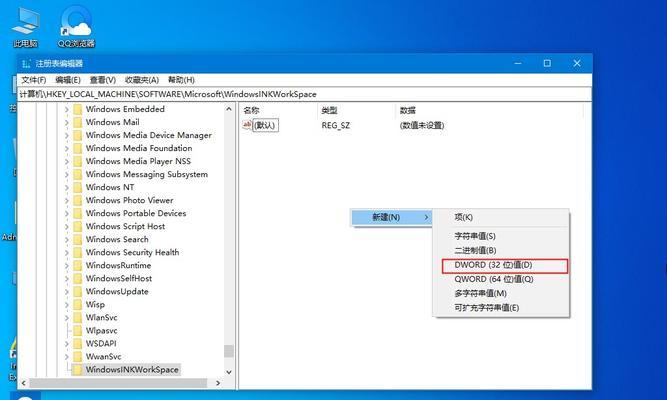Open the 此电脑 desktop icon
Screen dimensions: 667x400
click(x=26, y=26)
